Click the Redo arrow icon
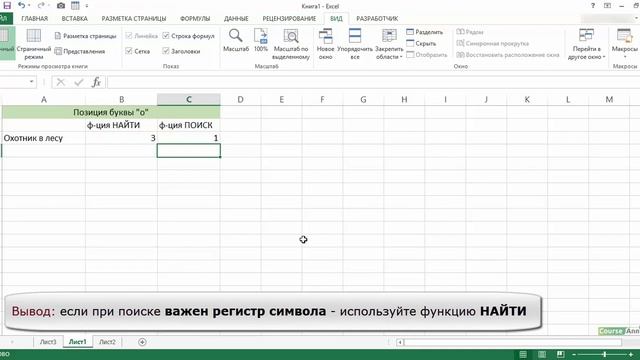The image size is (640, 360). click(x=40, y=5)
